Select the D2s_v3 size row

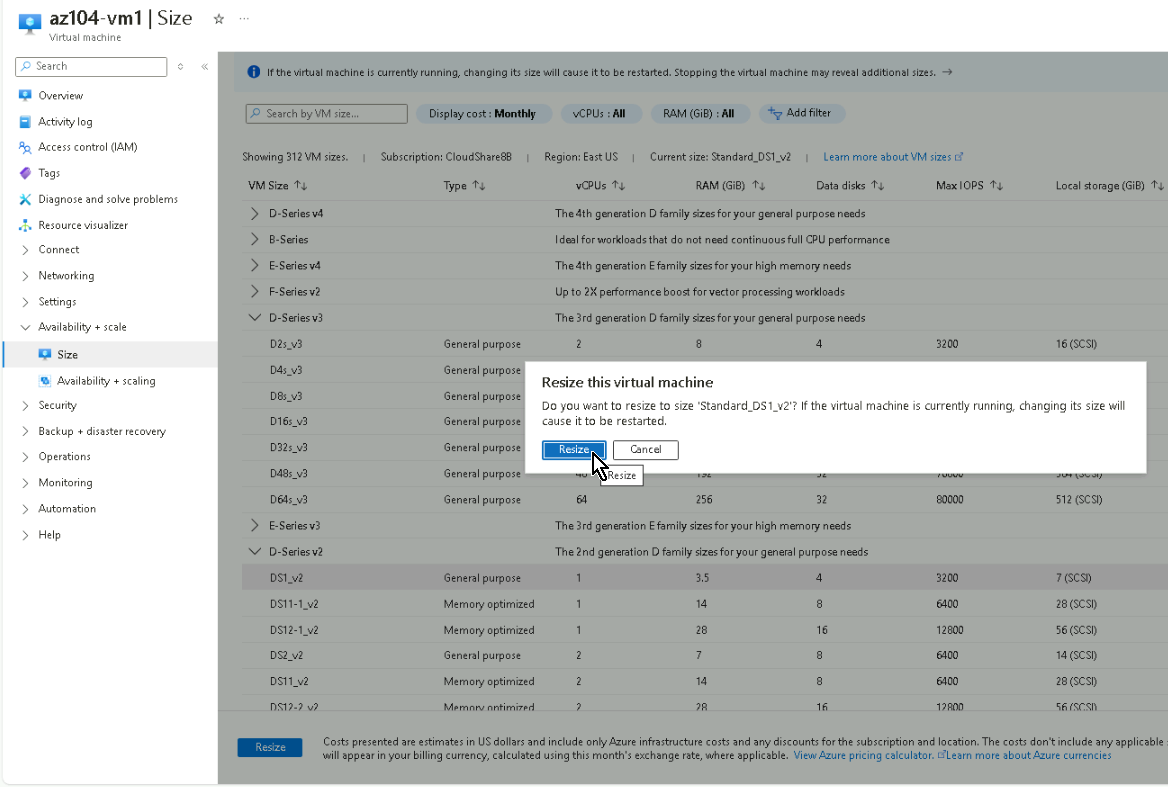705,344
